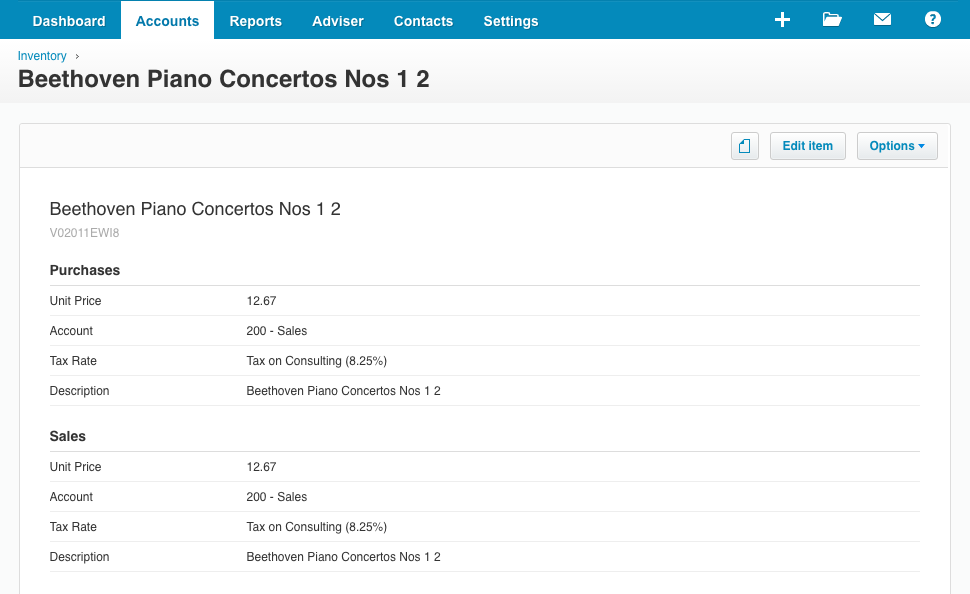970x594 pixels.
Task: Select Purchases Tax on Consulting (8.25%) value
Action: pyautogui.click(x=317, y=361)
